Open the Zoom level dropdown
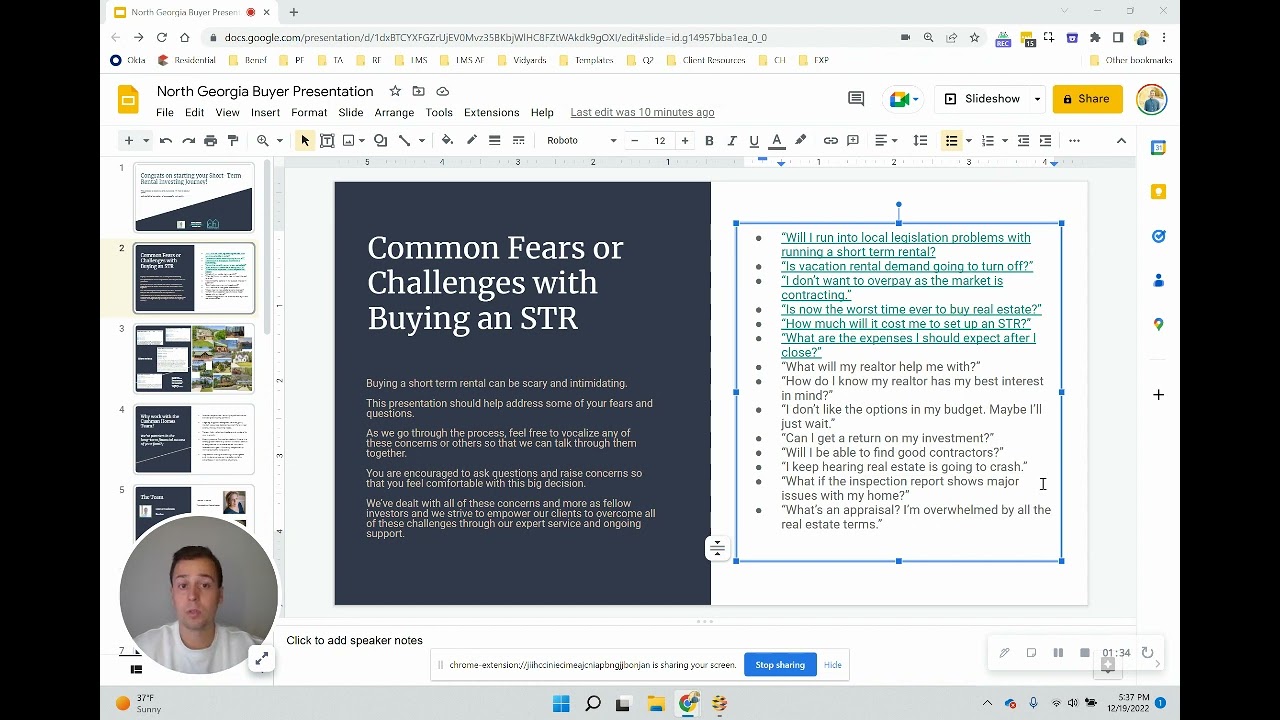 tap(268, 141)
